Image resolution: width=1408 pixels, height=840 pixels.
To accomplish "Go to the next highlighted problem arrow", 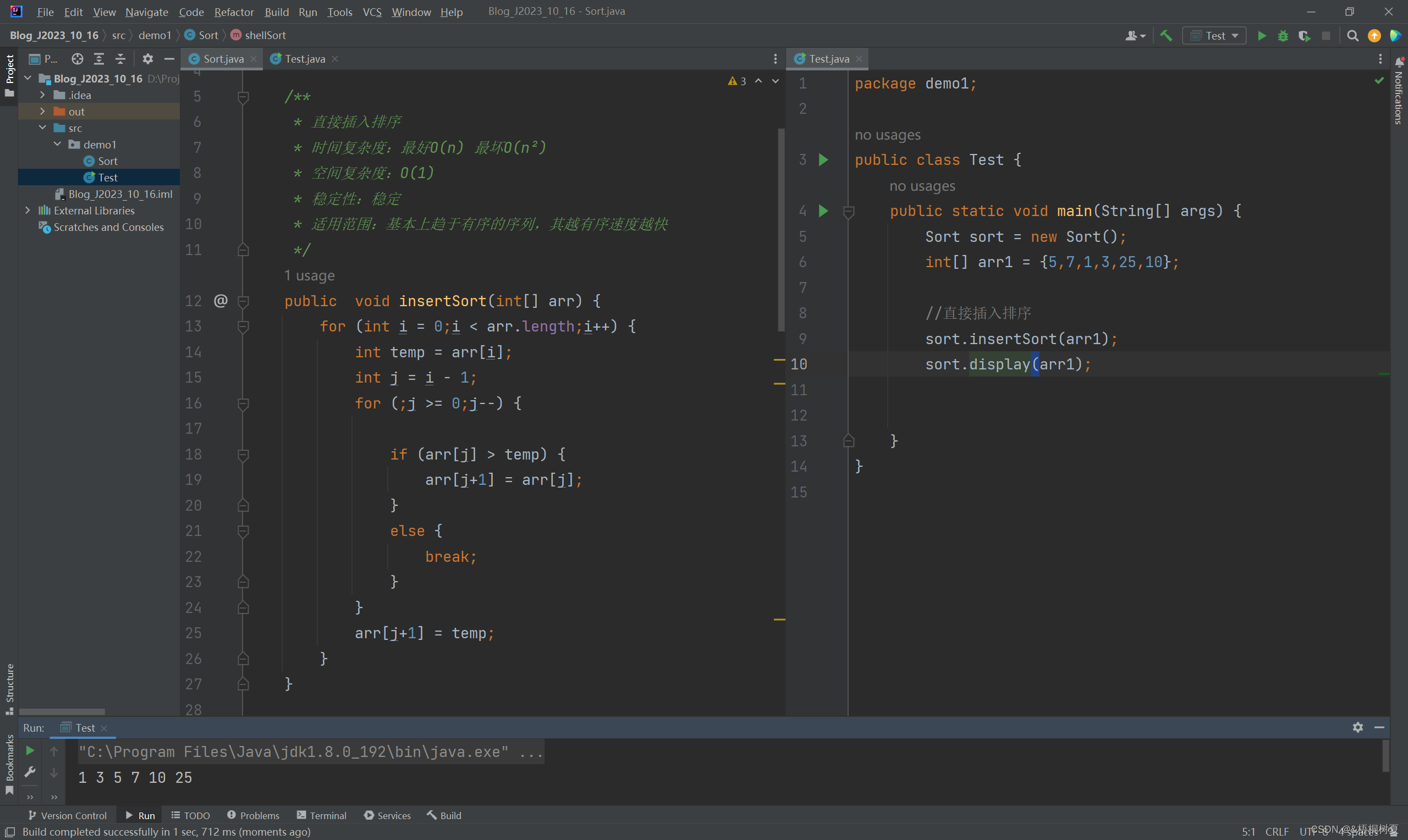I will 776,81.
